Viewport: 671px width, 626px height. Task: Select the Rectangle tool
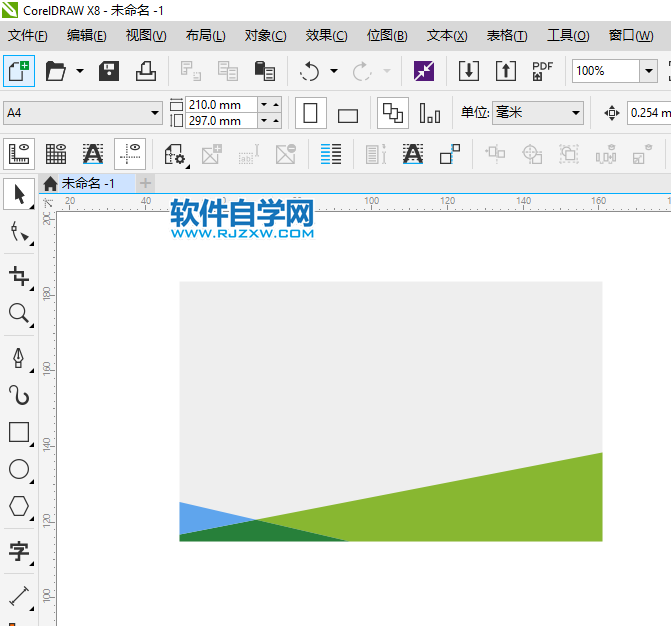(19, 432)
